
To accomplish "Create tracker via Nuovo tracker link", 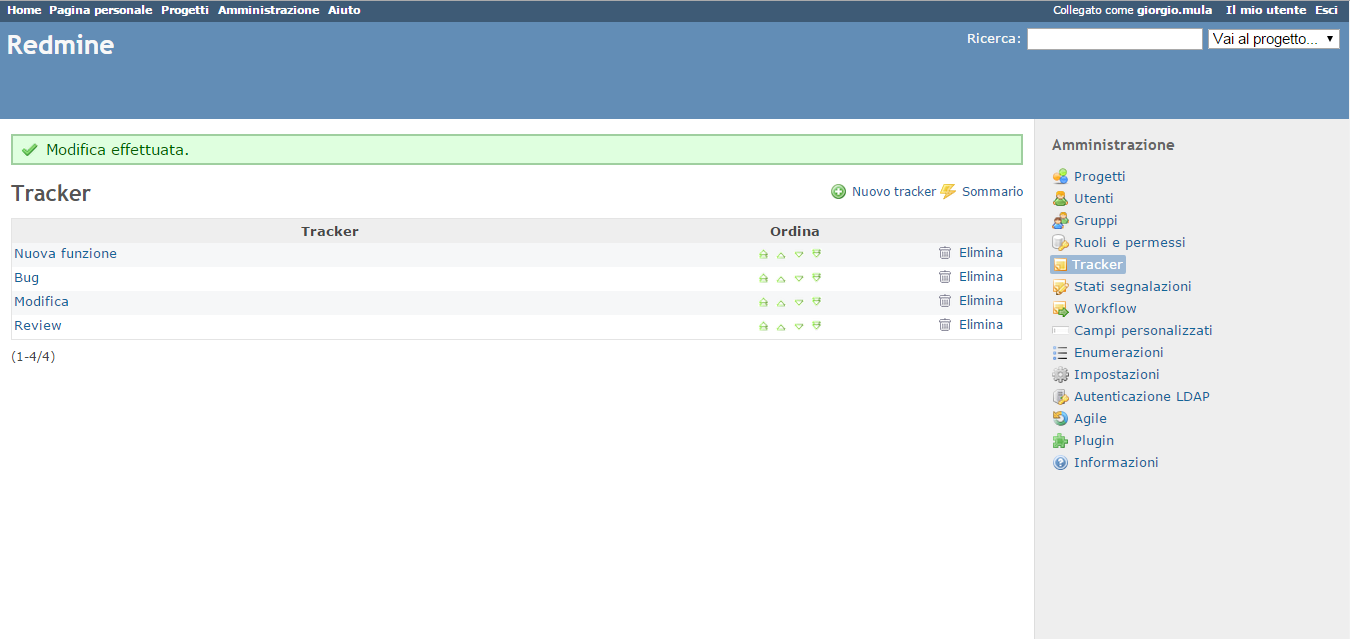I will 894,192.
